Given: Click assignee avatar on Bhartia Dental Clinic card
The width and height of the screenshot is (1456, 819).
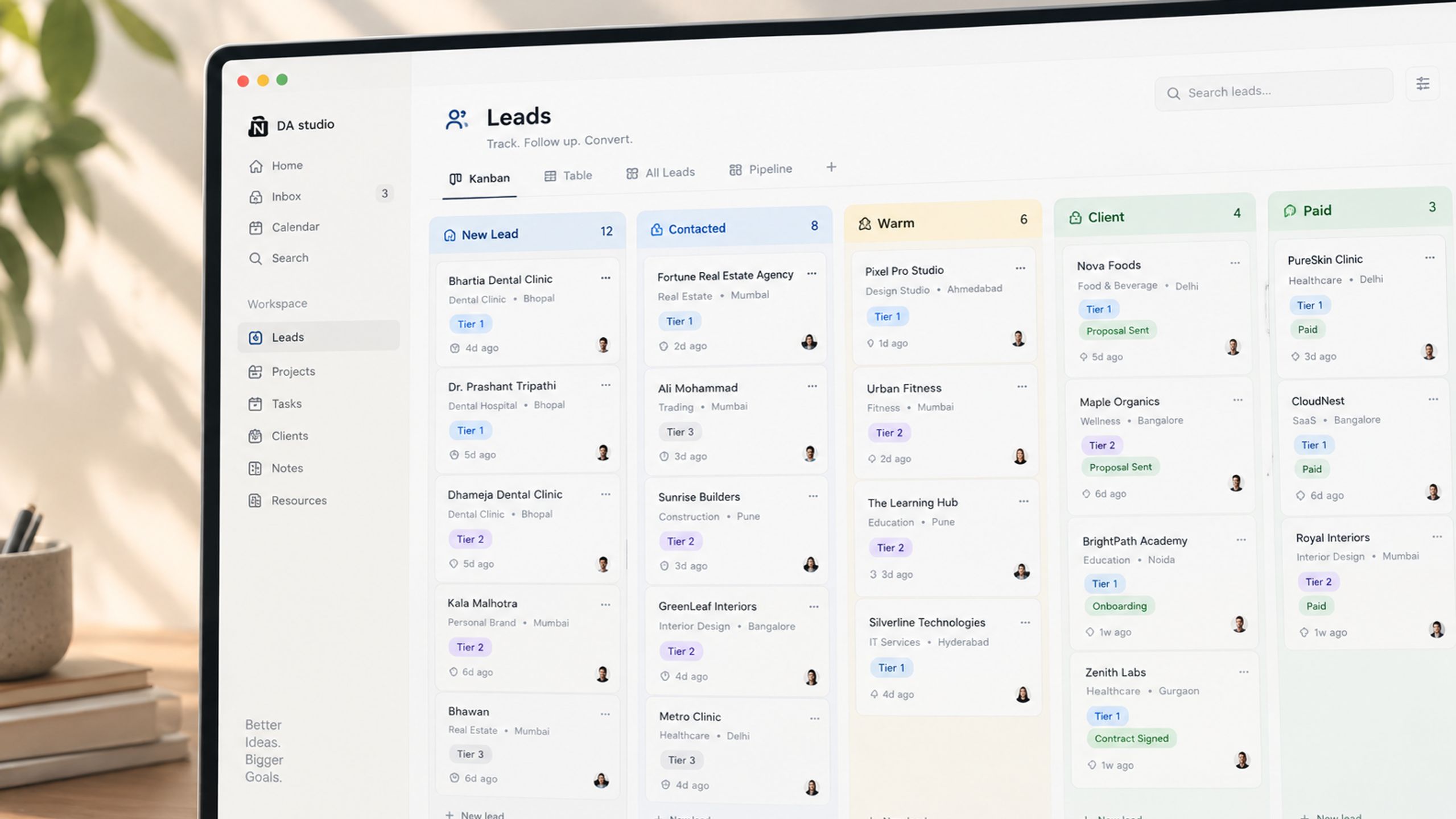Looking at the screenshot, I should tap(603, 345).
